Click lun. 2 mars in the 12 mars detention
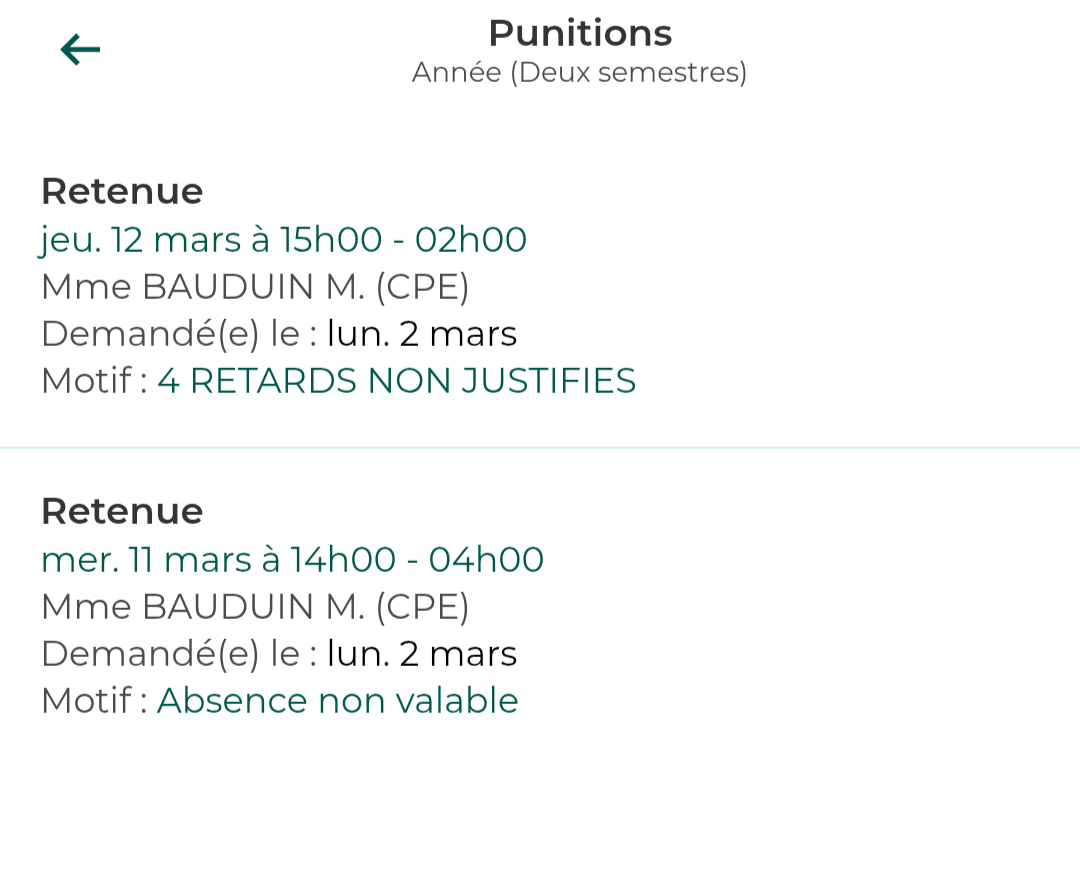The image size is (1080, 891). pos(422,334)
